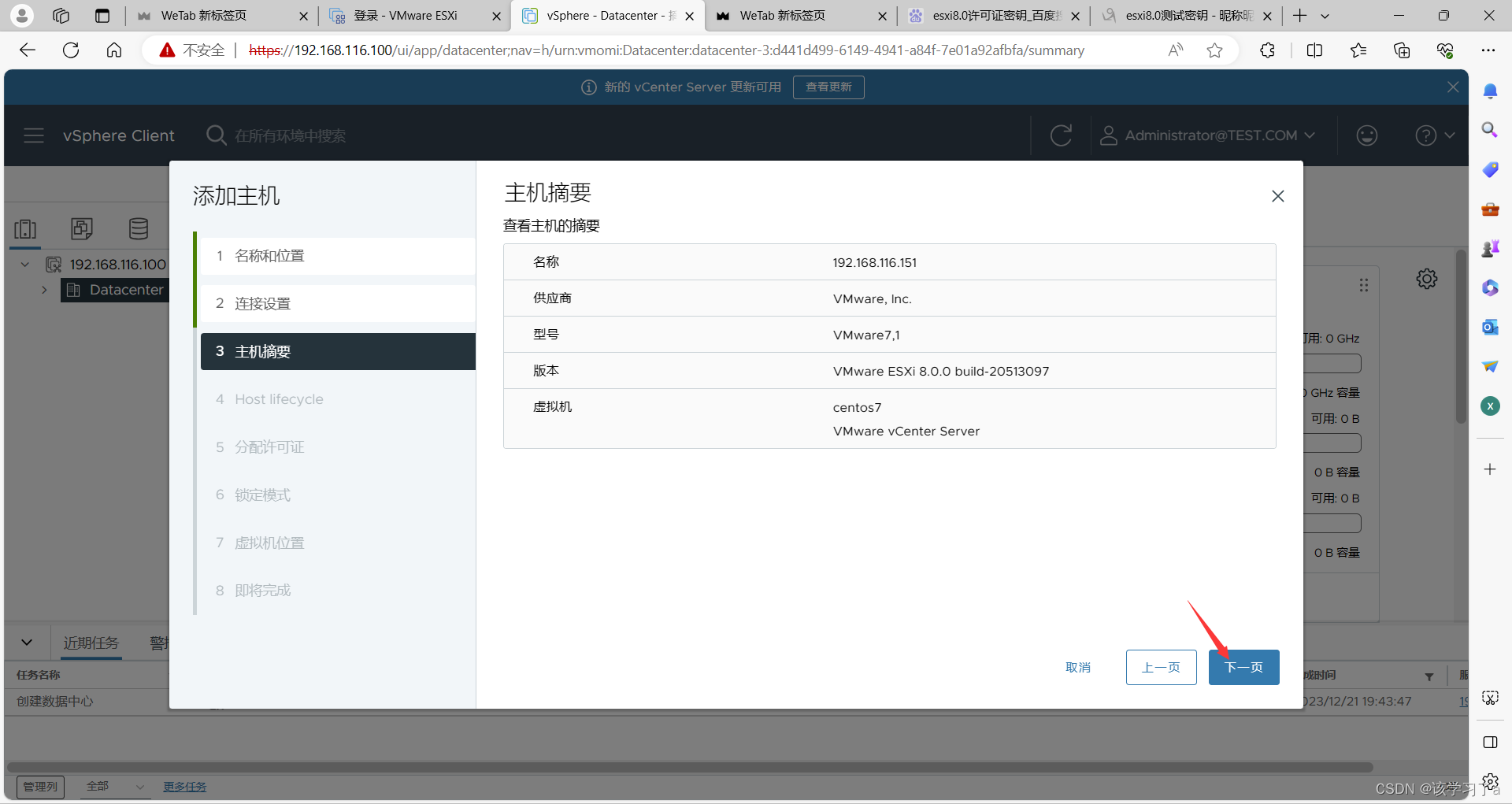Screen dimensions: 1512x804
Task: Open browser settings and more menu
Action: 1488,50
